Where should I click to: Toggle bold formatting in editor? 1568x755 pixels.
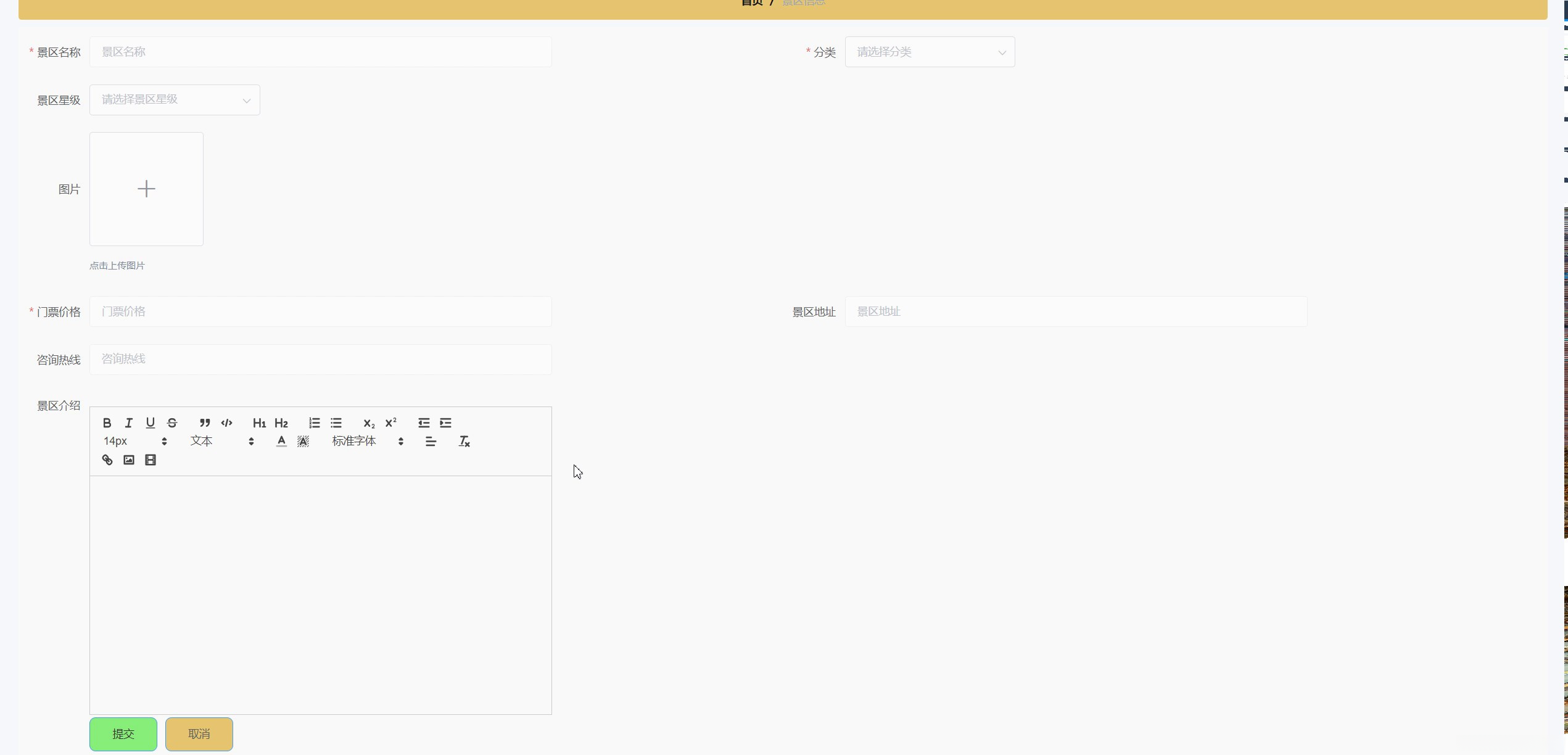point(107,423)
